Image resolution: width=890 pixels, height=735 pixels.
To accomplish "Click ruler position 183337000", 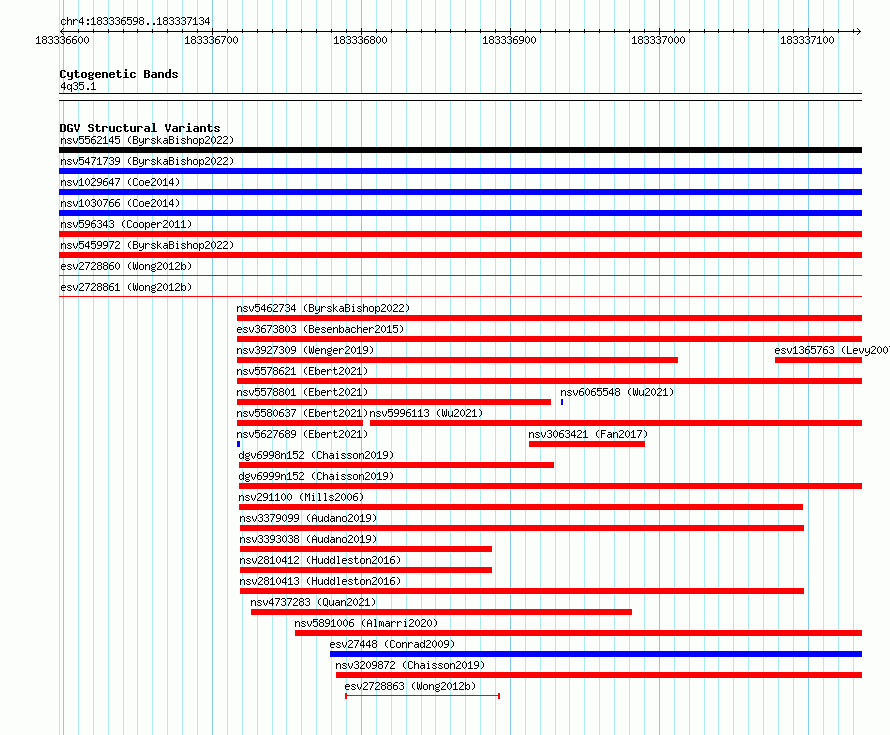I will point(658,40).
